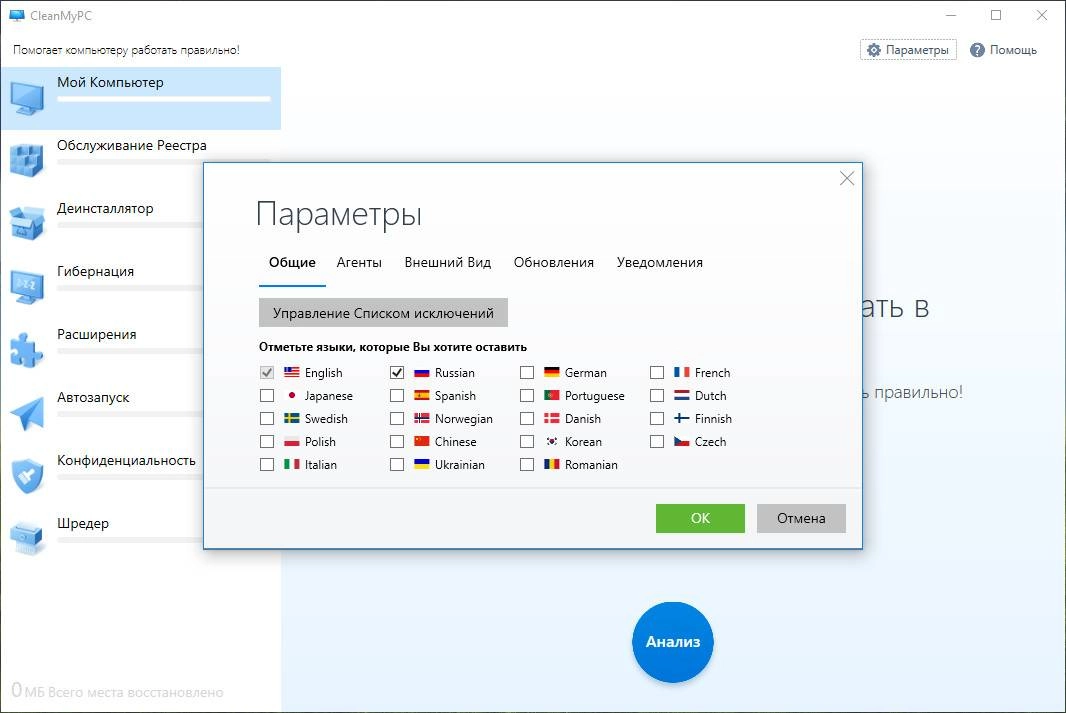Click the Registry Maintenance cubes icon
The image size is (1066, 713).
pyautogui.click(x=27, y=160)
